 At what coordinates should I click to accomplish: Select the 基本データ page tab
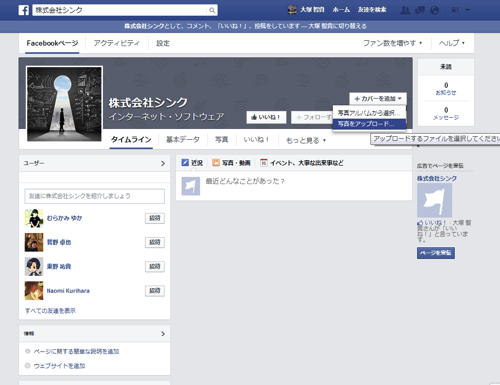pos(183,140)
